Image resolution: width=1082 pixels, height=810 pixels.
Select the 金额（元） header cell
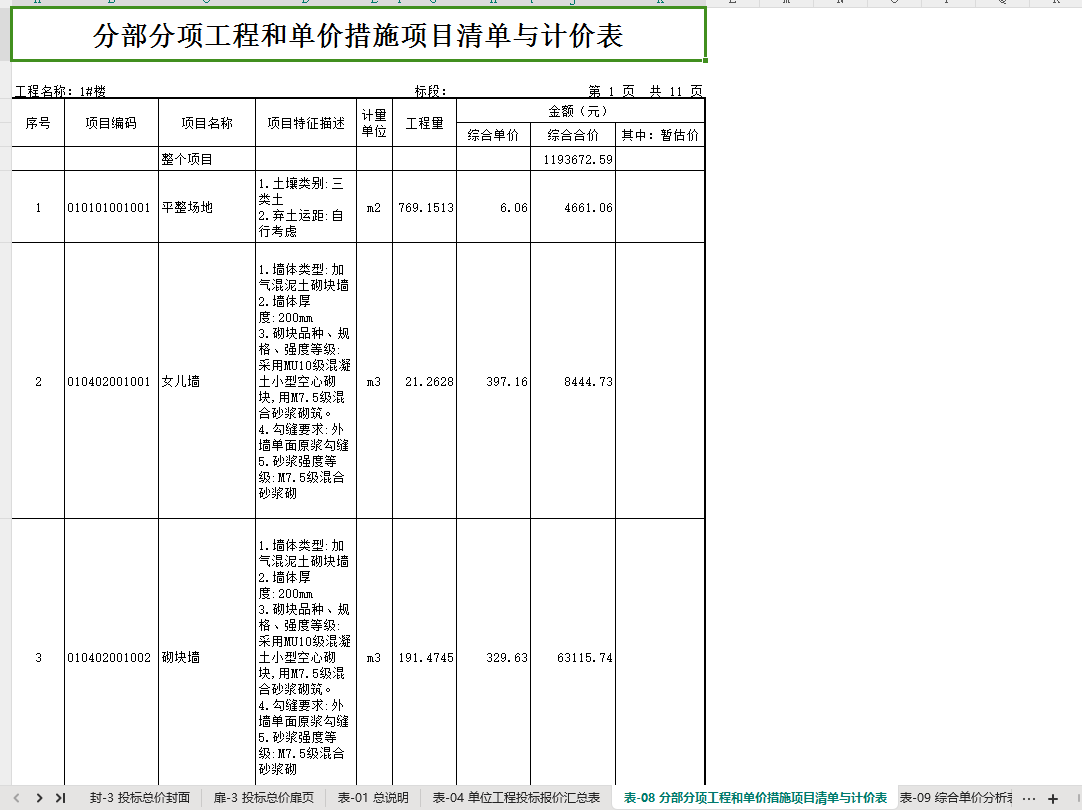(580, 111)
